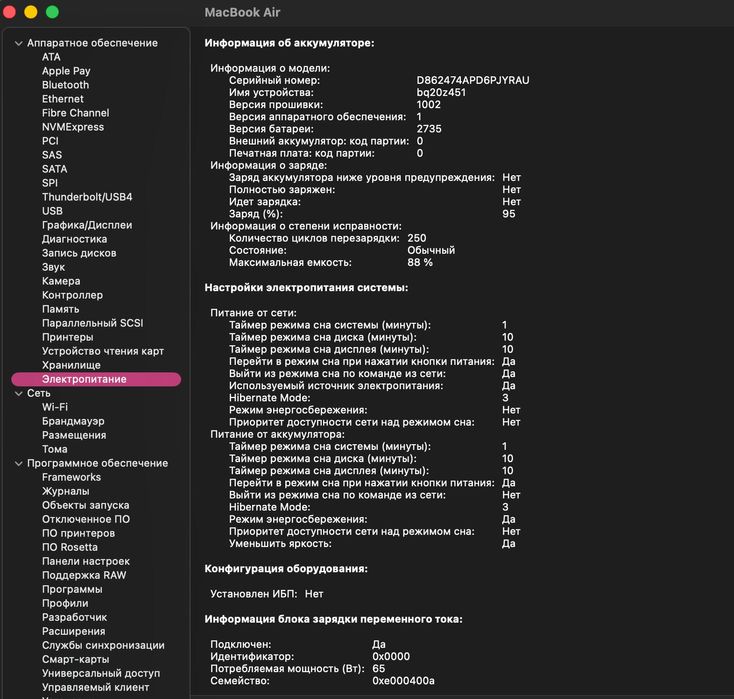The height and width of the screenshot is (699, 734).
Task: Open the Брандмауэр network entry
Action: (x=73, y=421)
